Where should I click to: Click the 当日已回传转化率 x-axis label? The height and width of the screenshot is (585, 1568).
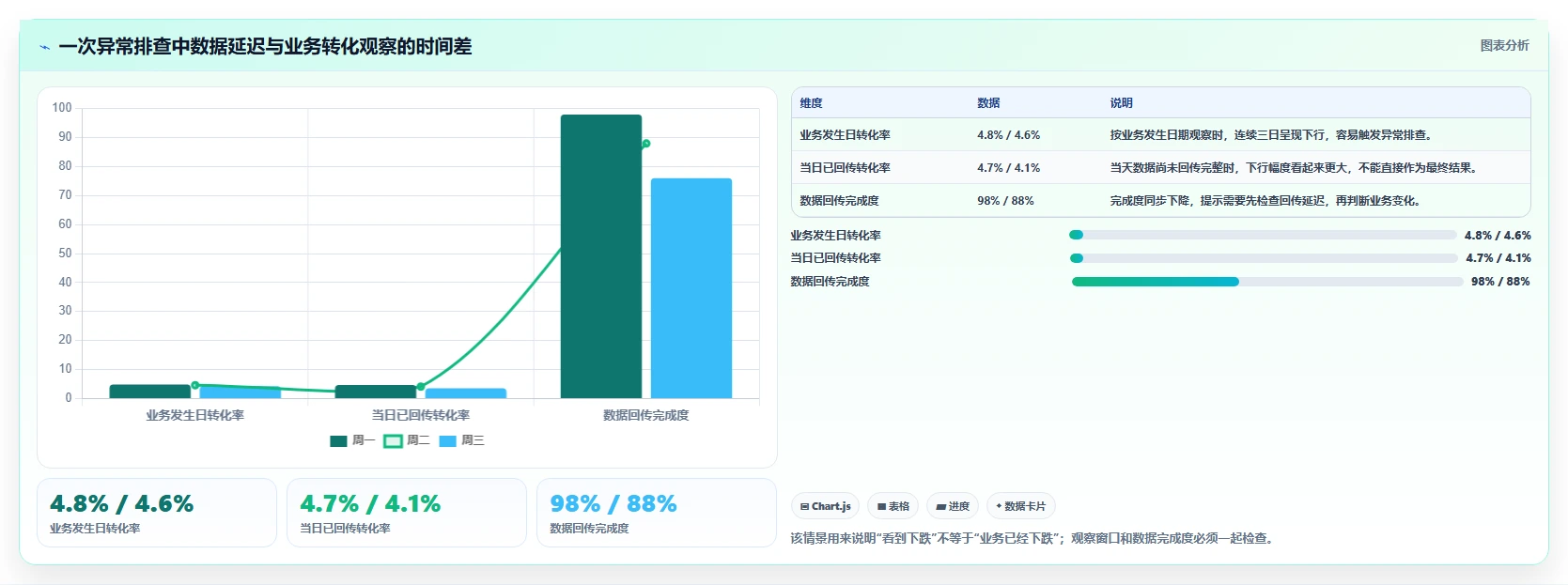point(421,415)
